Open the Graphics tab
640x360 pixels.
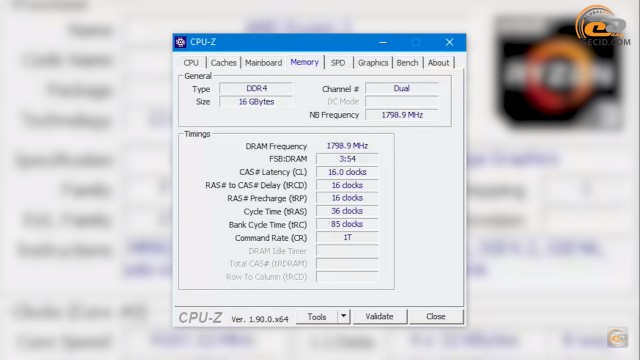[373, 63]
